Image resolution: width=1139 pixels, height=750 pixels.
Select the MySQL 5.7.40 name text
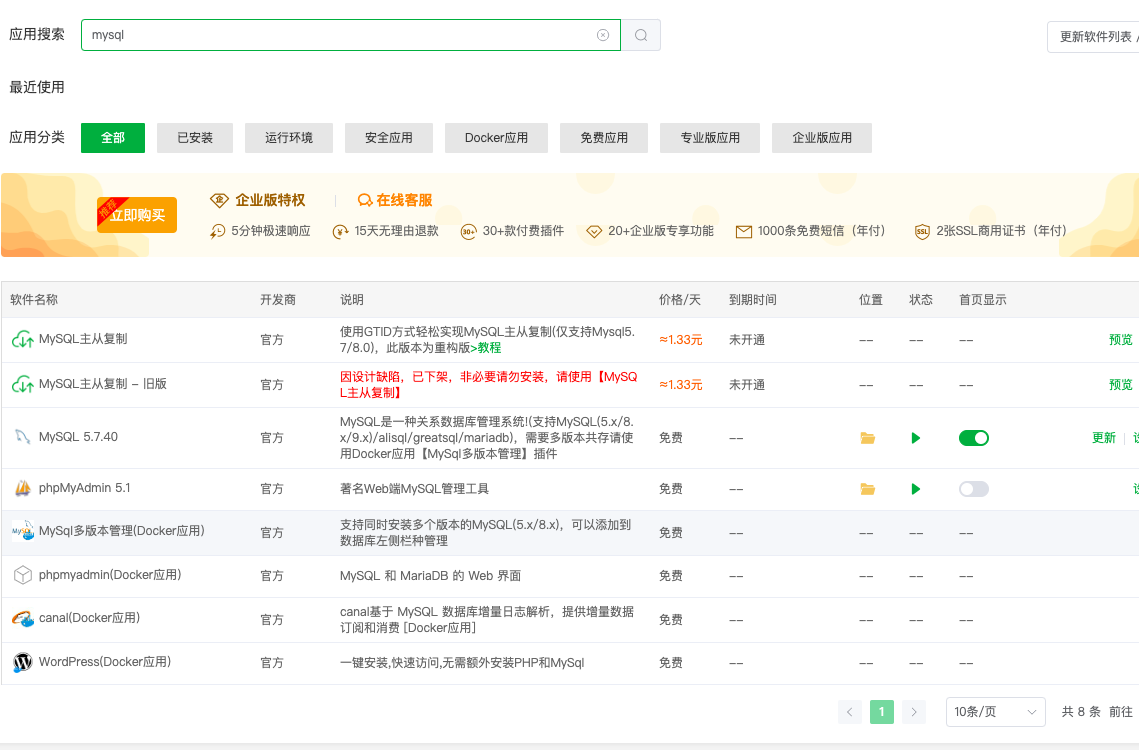pyautogui.click(x=78, y=437)
